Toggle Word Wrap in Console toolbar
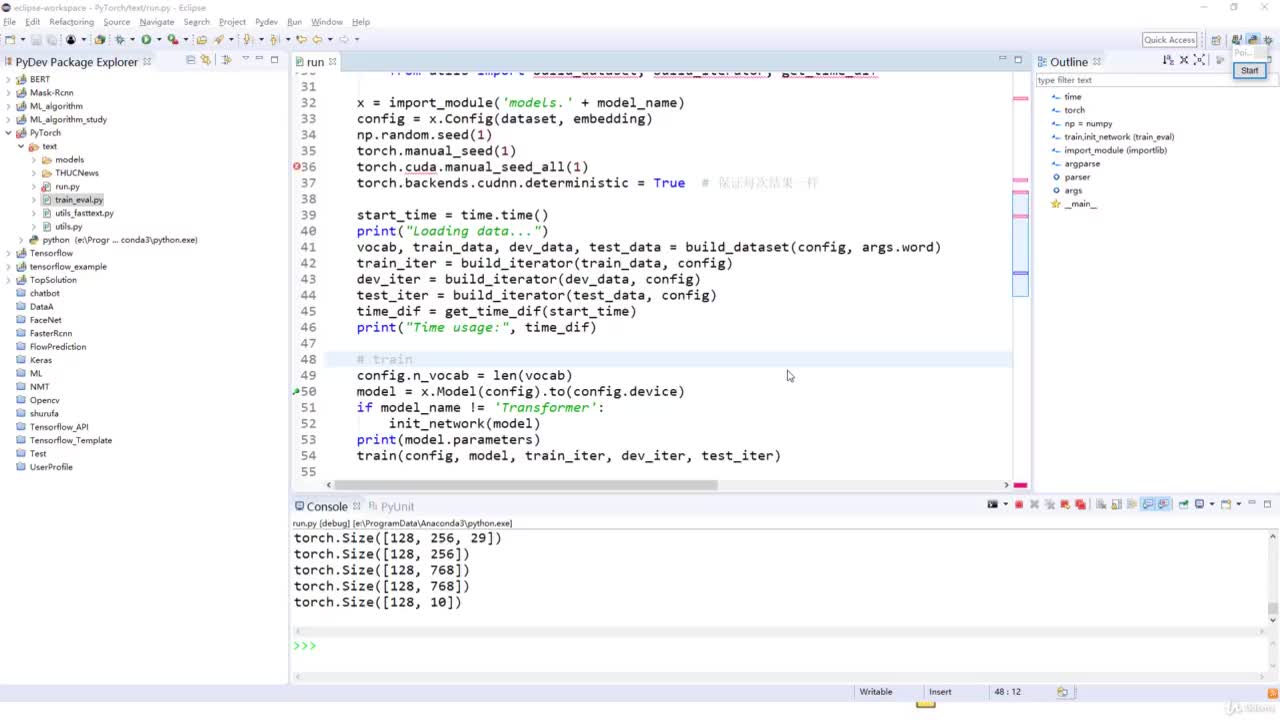The height and width of the screenshot is (722, 1280). pos(1132,504)
